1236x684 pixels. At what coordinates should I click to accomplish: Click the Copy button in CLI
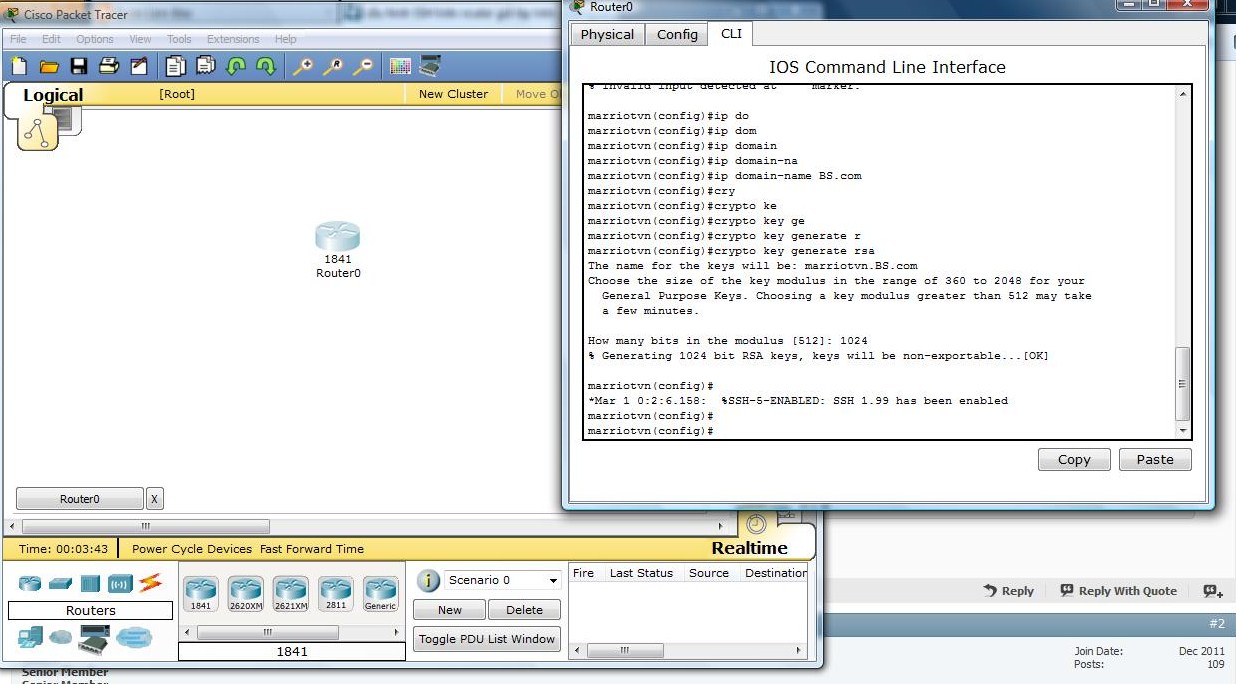(x=1074, y=459)
